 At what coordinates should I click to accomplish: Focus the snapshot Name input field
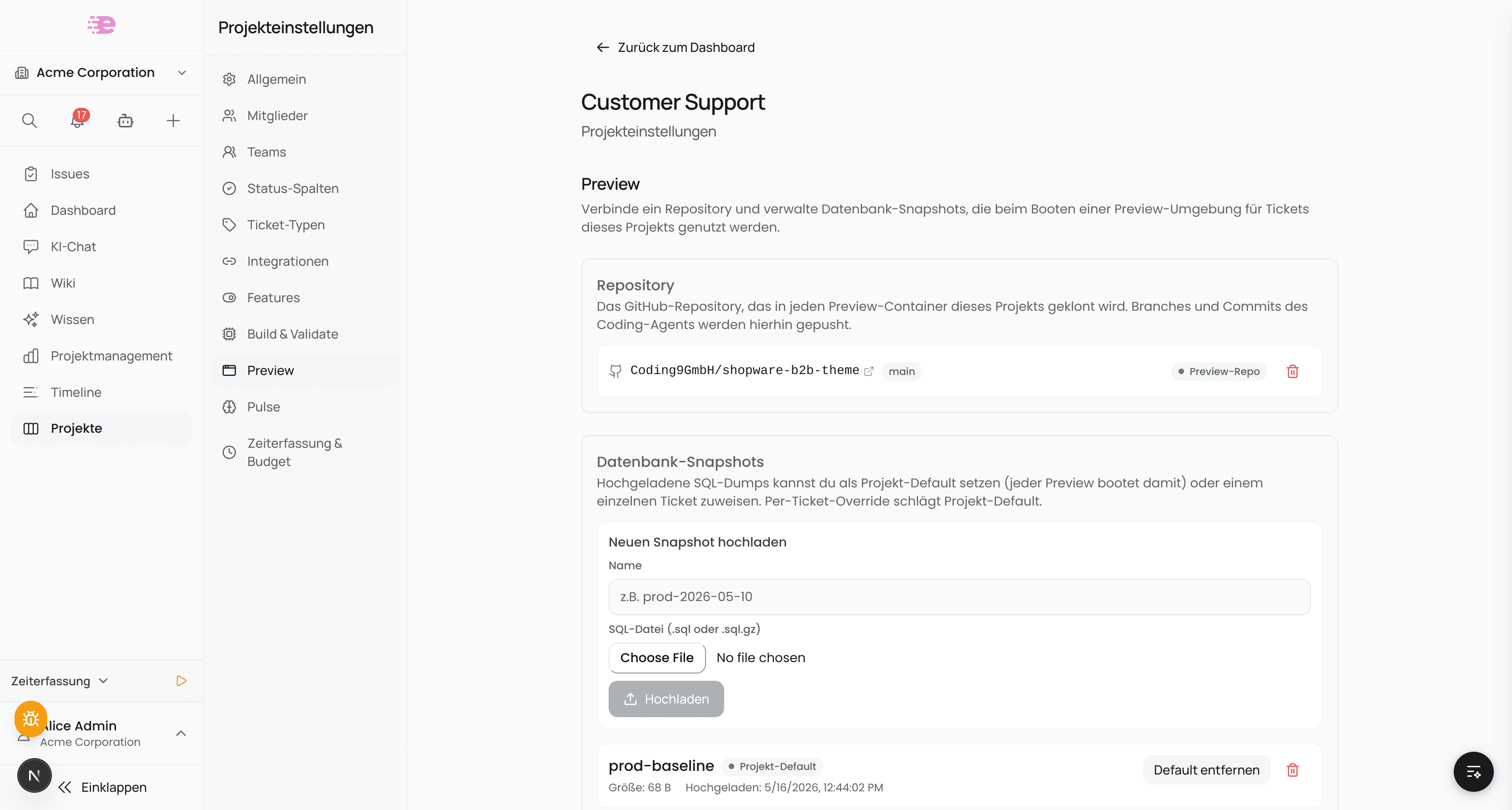pyautogui.click(x=959, y=597)
